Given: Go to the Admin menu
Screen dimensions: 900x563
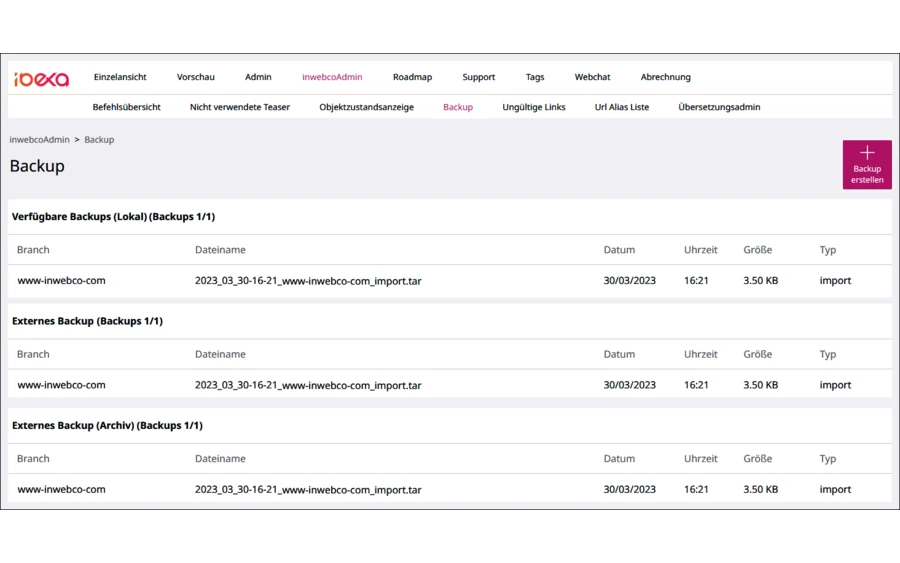Looking at the screenshot, I should coord(258,77).
